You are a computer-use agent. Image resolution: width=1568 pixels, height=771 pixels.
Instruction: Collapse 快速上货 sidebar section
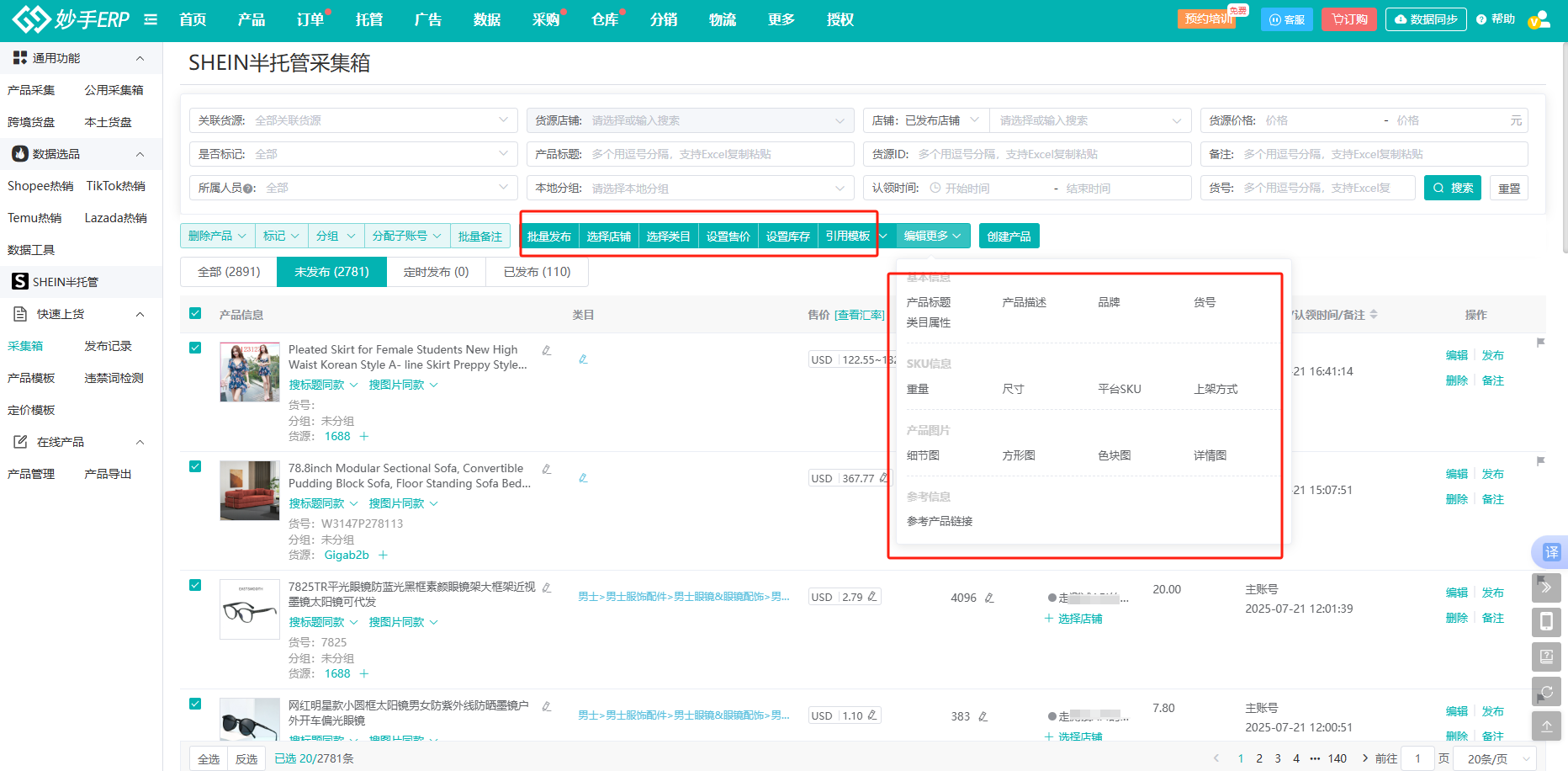[x=140, y=314]
